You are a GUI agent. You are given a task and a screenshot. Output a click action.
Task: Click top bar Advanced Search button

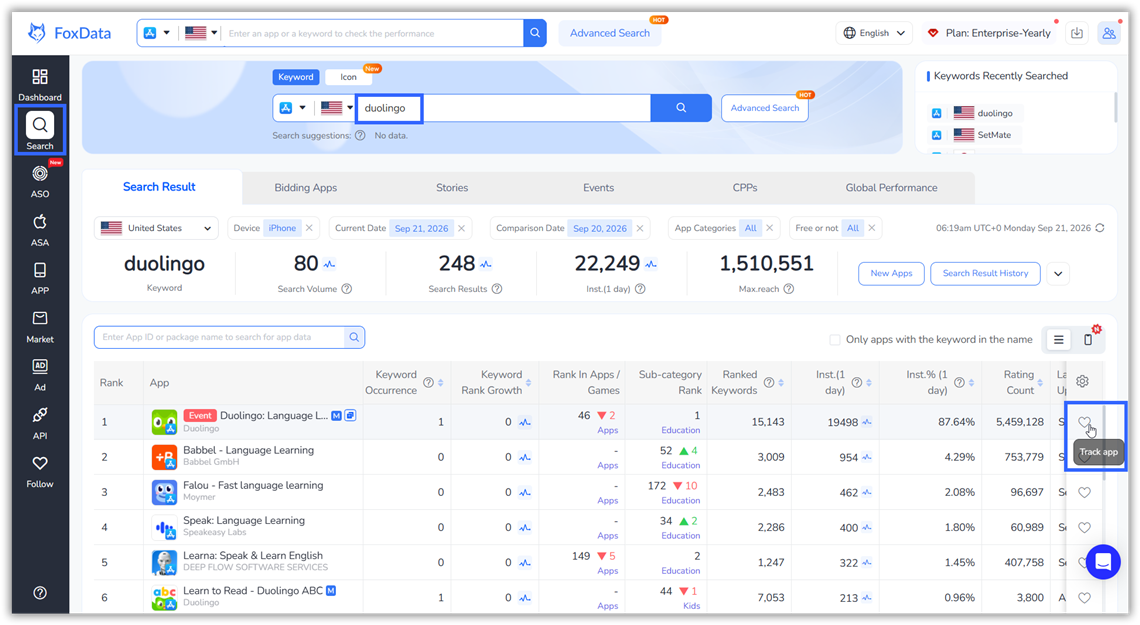(x=610, y=33)
